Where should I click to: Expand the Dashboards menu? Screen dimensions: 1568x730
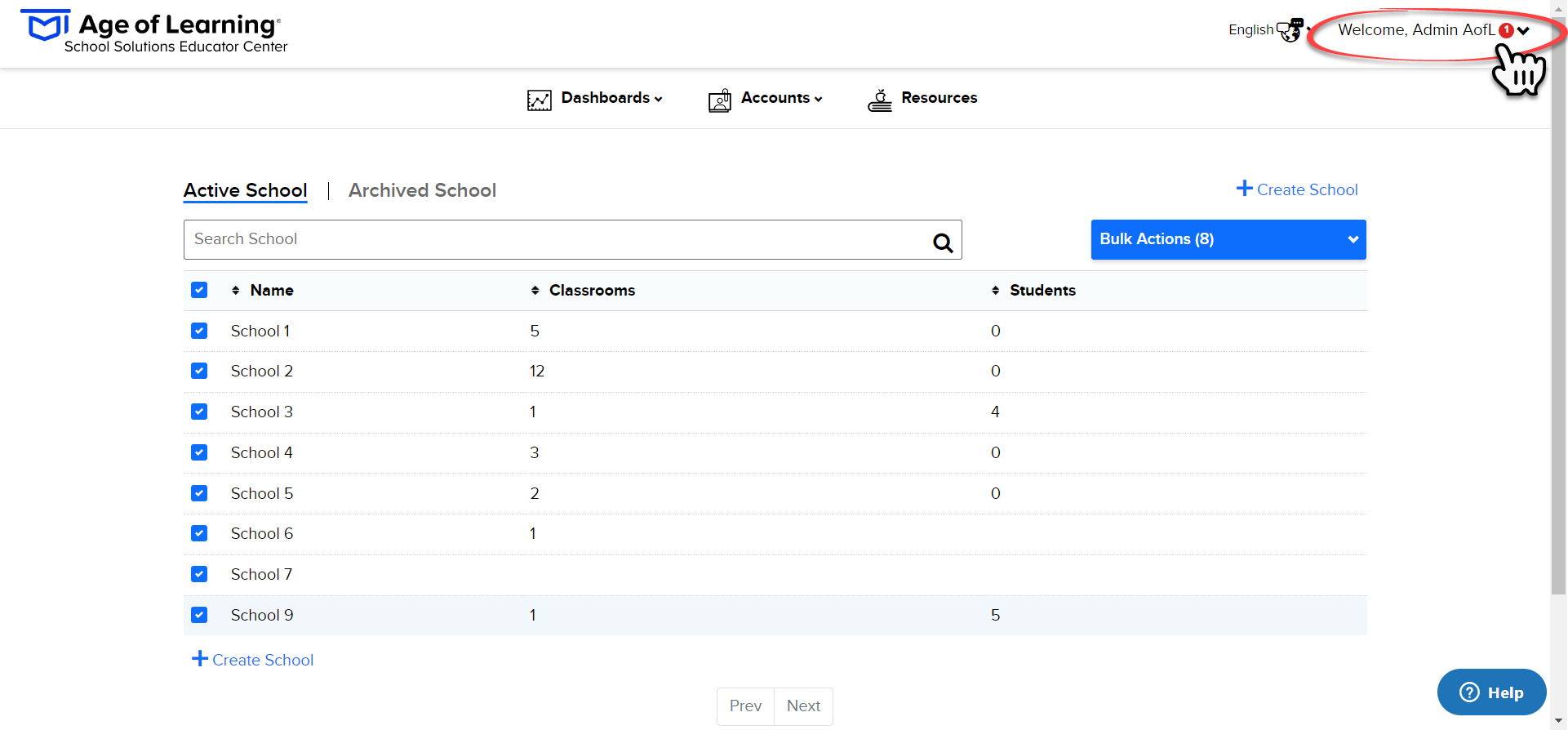coord(595,99)
